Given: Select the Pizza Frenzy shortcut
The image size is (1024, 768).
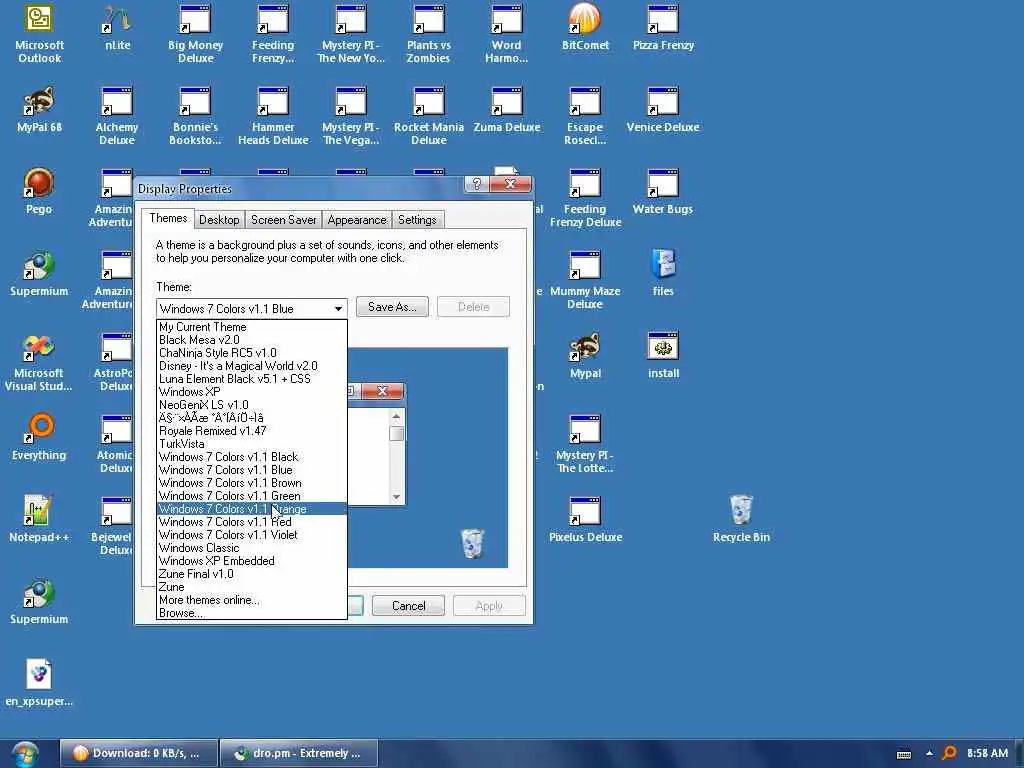Looking at the screenshot, I should [663, 28].
